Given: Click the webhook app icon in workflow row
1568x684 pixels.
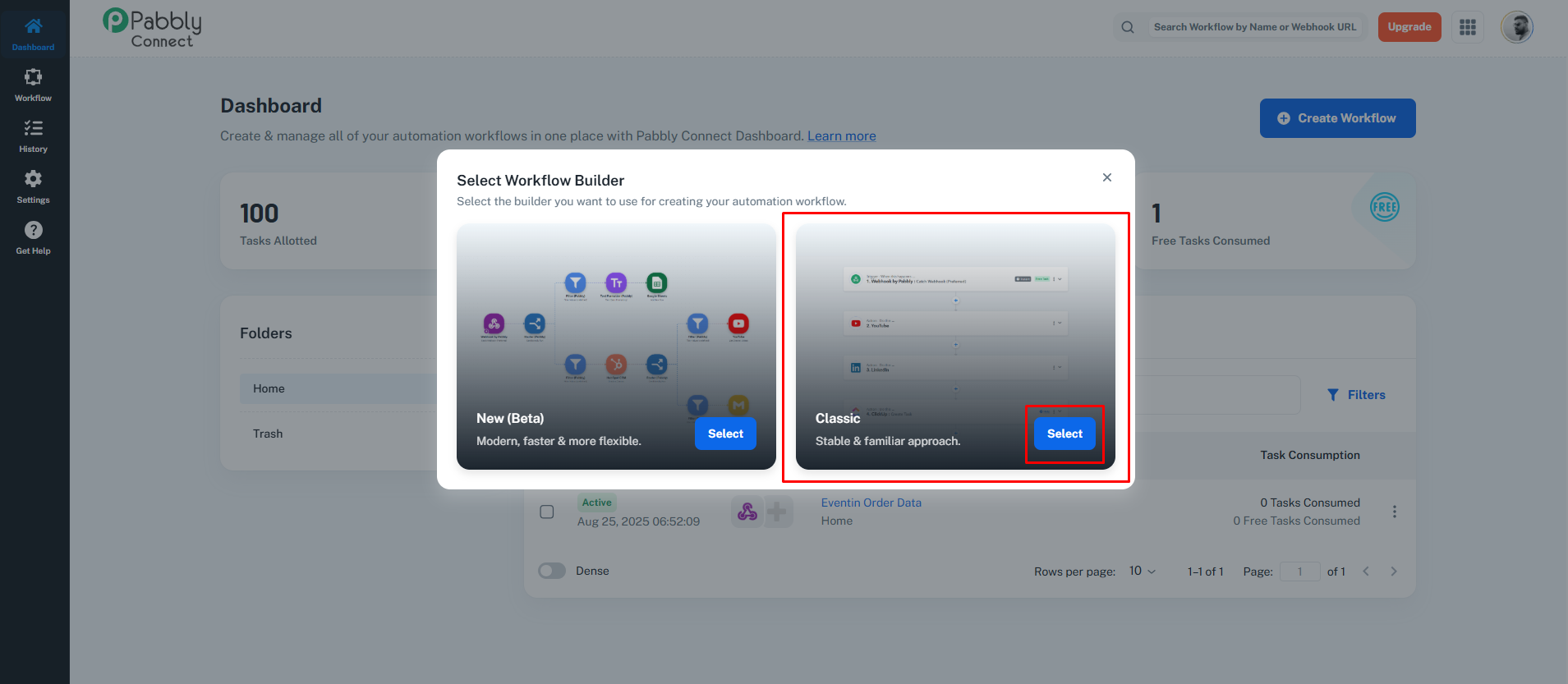Looking at the screenshot, I should click(747, 512).
